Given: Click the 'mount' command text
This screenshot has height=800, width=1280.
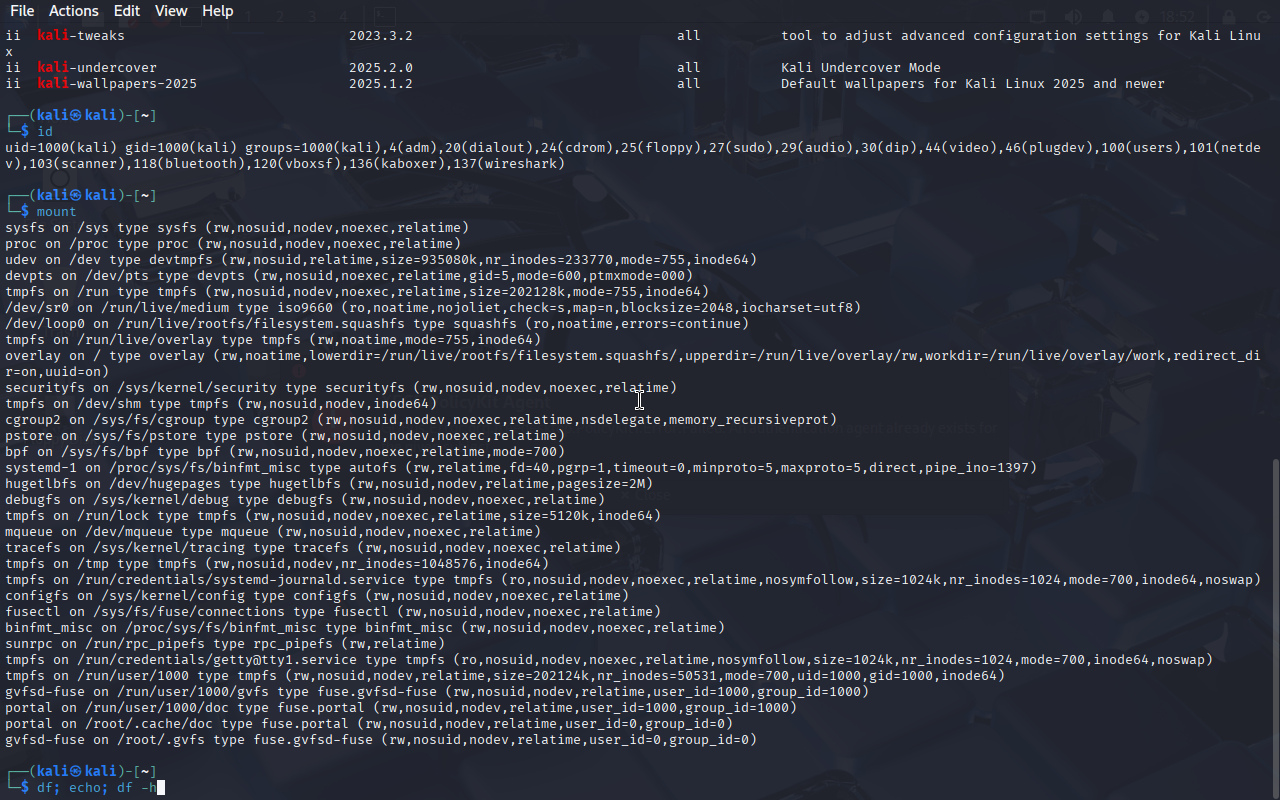Looking at the screenshot, I should coord(57,212).
